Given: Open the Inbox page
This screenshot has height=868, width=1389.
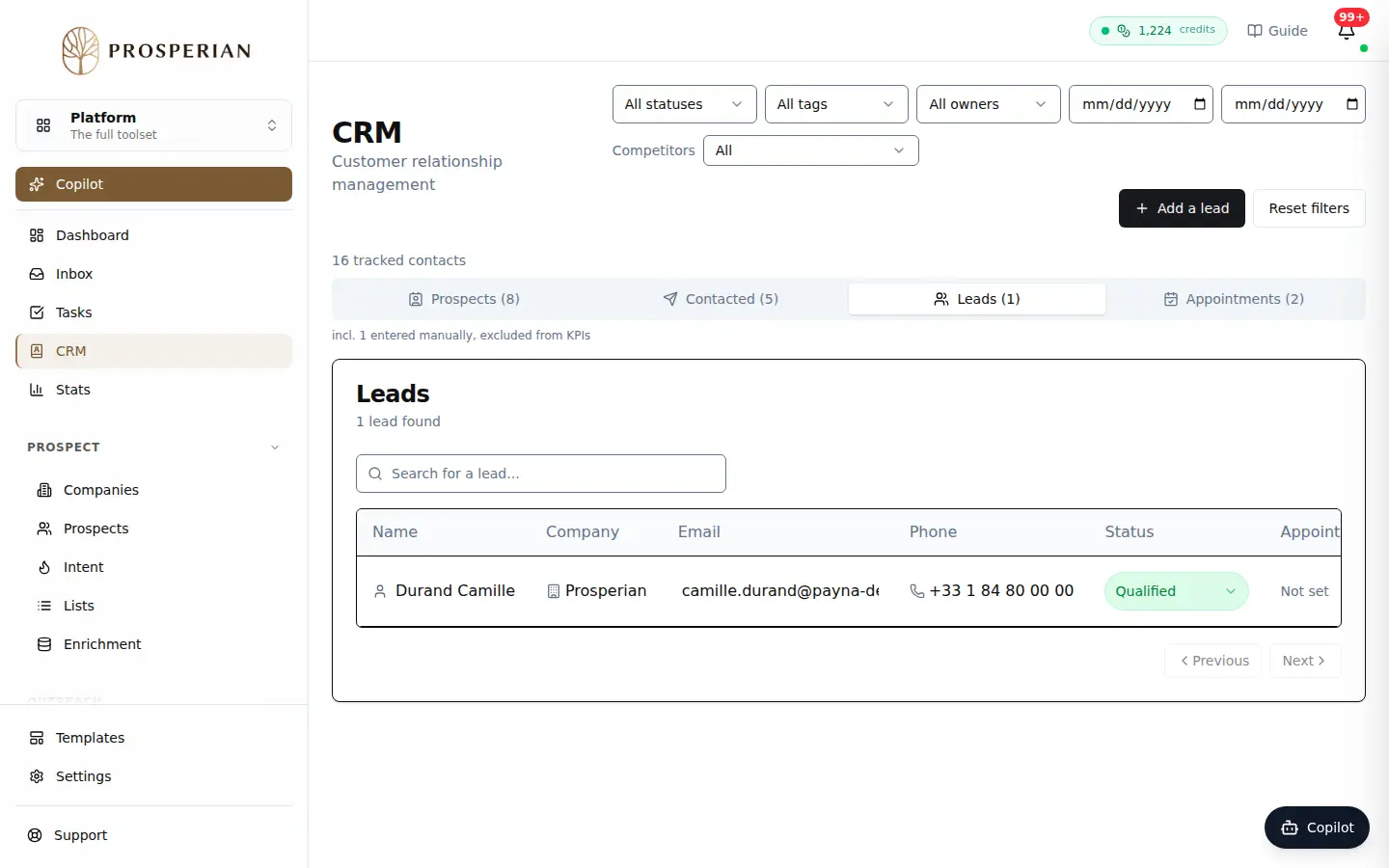Looking at the screenshot, I should point(153,274).
